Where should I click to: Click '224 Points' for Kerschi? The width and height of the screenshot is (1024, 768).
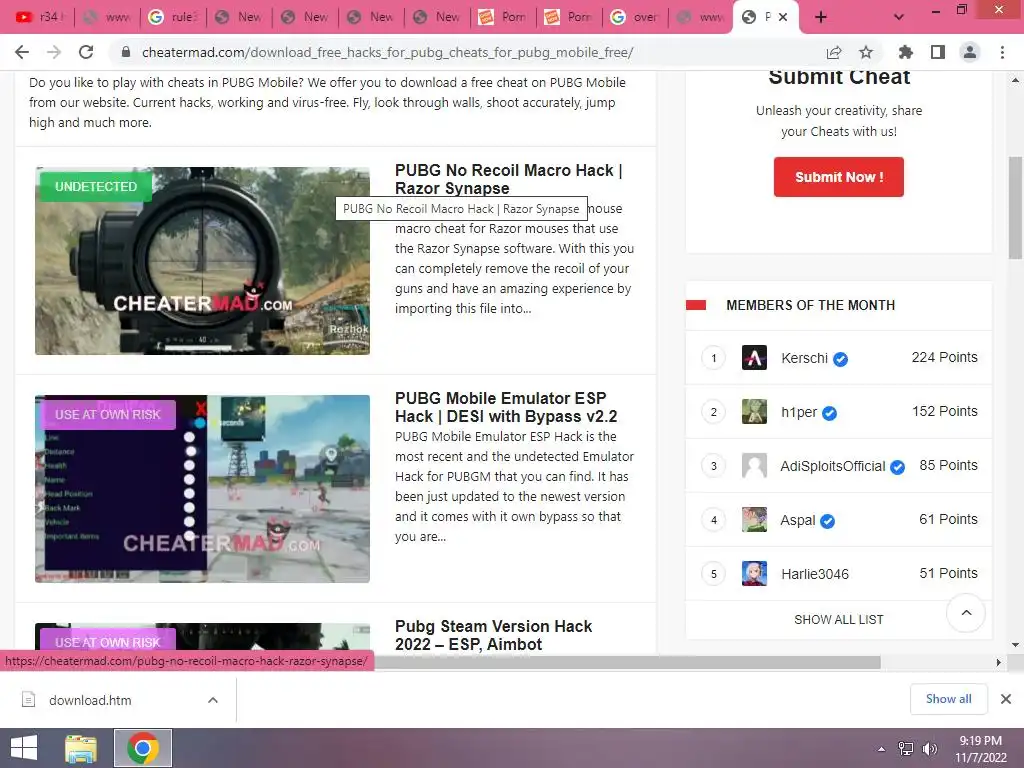click(944, 357)
